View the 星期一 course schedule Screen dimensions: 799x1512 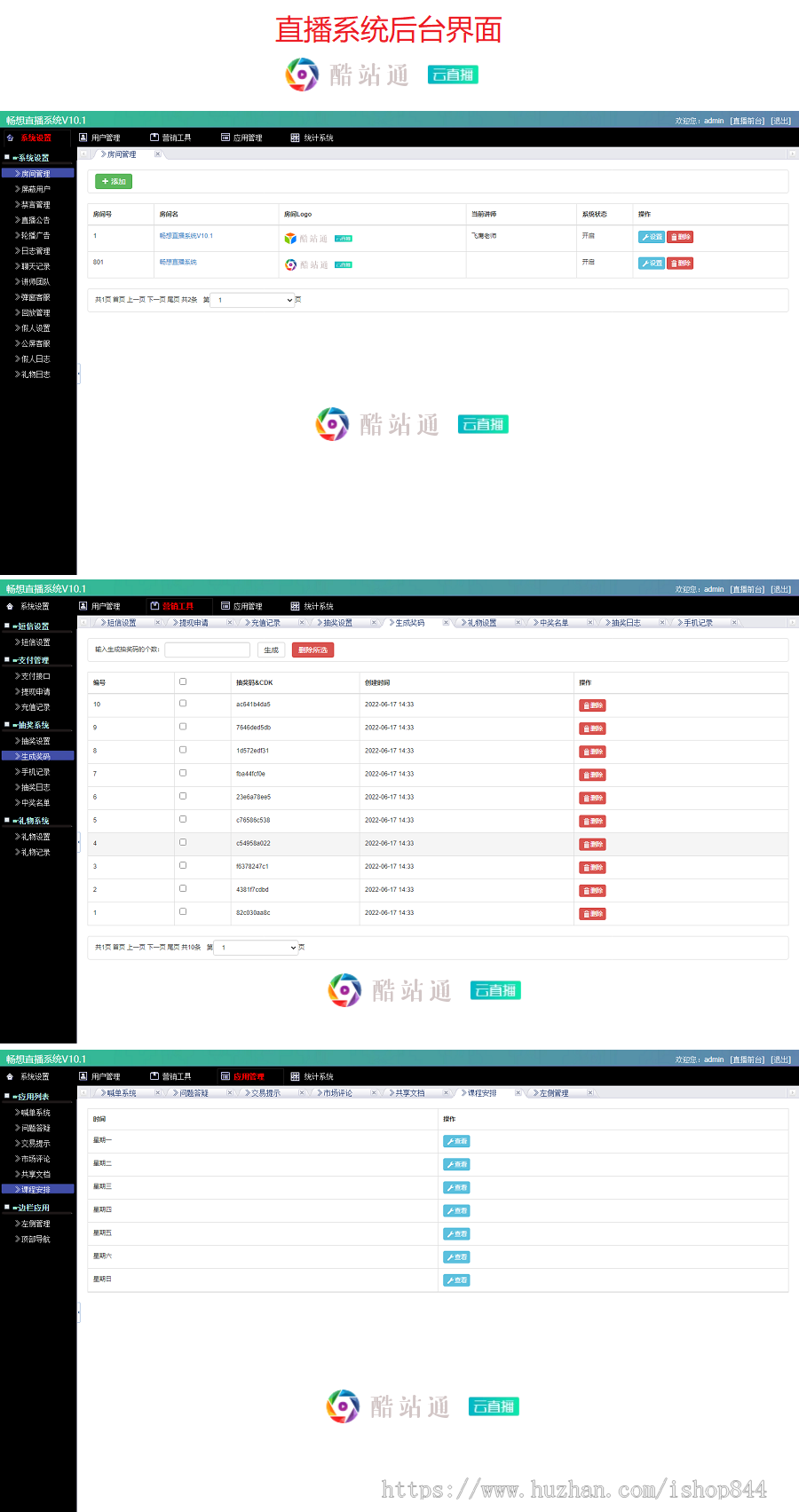click(456, 1141)
